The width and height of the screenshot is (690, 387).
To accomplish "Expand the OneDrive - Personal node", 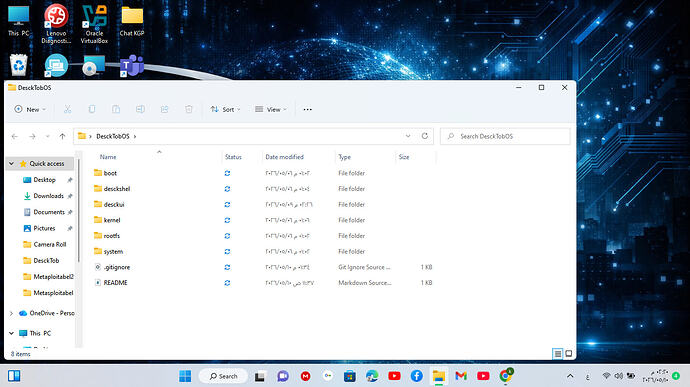I will pyautogui.click(x=11, y=313).
